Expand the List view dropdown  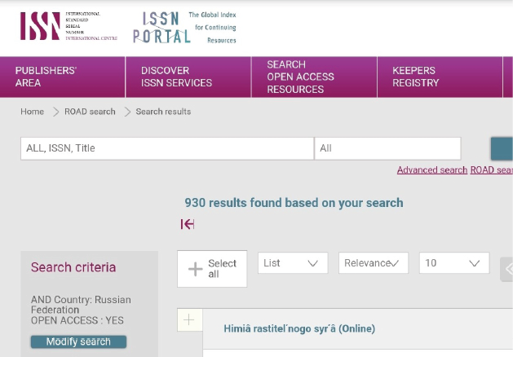pos(293,263)
